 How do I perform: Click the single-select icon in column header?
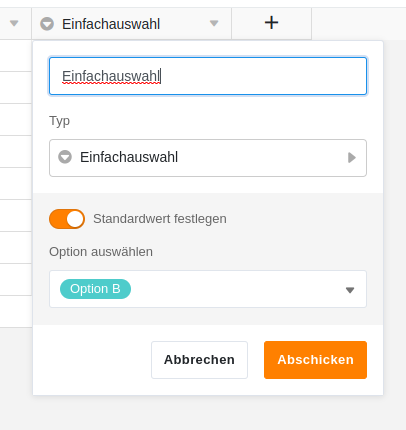pyautogui.click(x=47, y=24)
